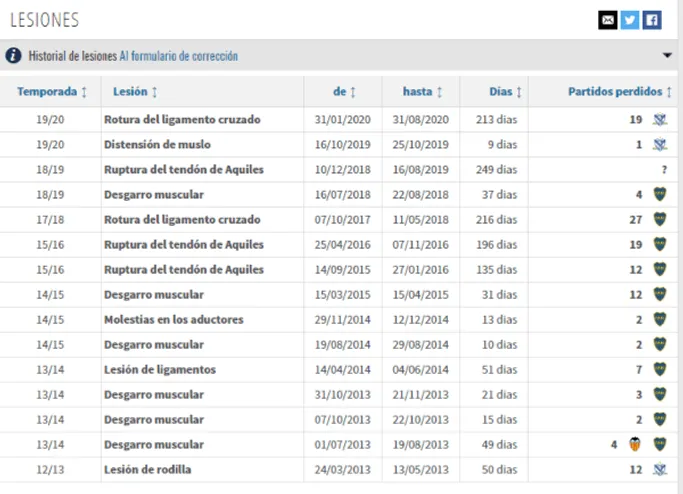Click club crest in 24/03/2013 Lesión de rodilla row
Image resolution: width=683 pixels, height=494 pixels.
[658, 469]
